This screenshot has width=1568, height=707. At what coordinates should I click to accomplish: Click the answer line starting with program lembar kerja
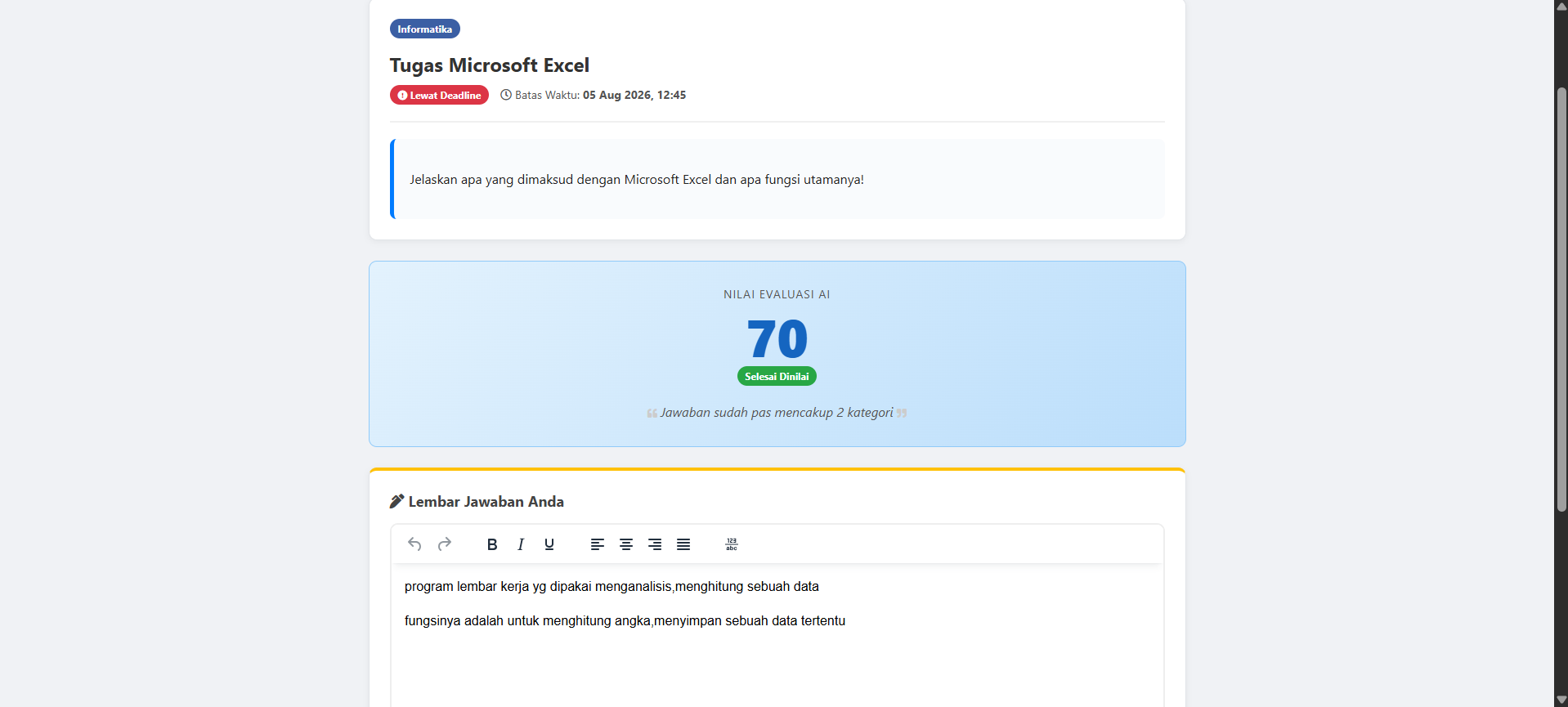pyautogui.click(x=612, y=587)
